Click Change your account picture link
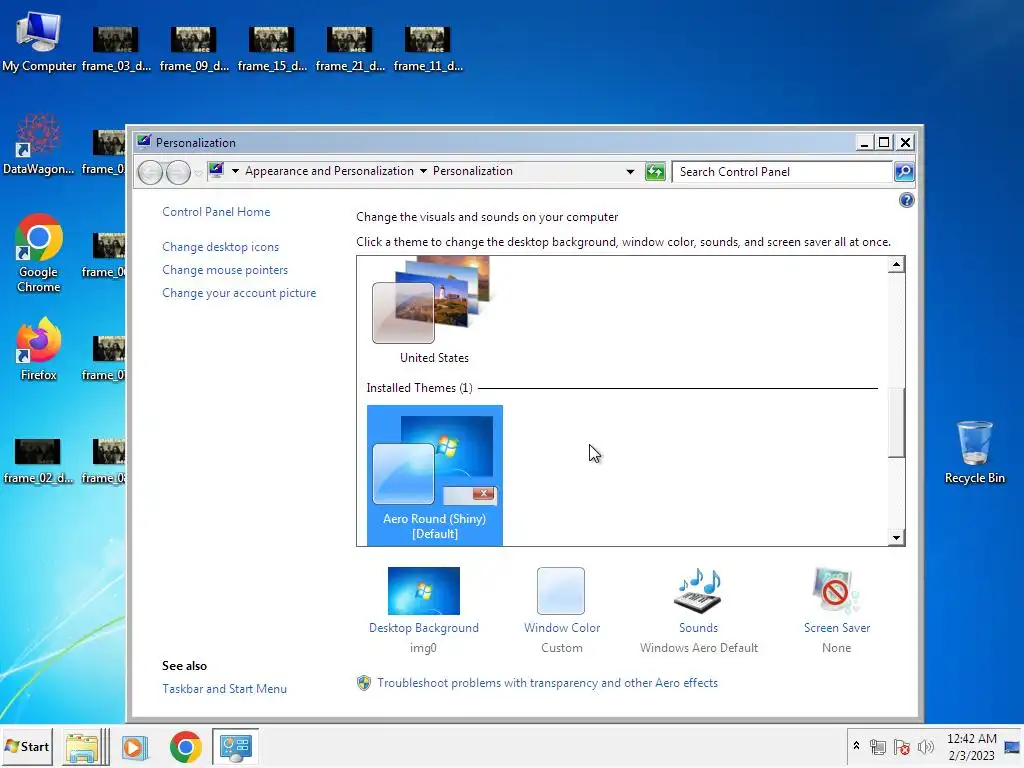 (239, 293)
